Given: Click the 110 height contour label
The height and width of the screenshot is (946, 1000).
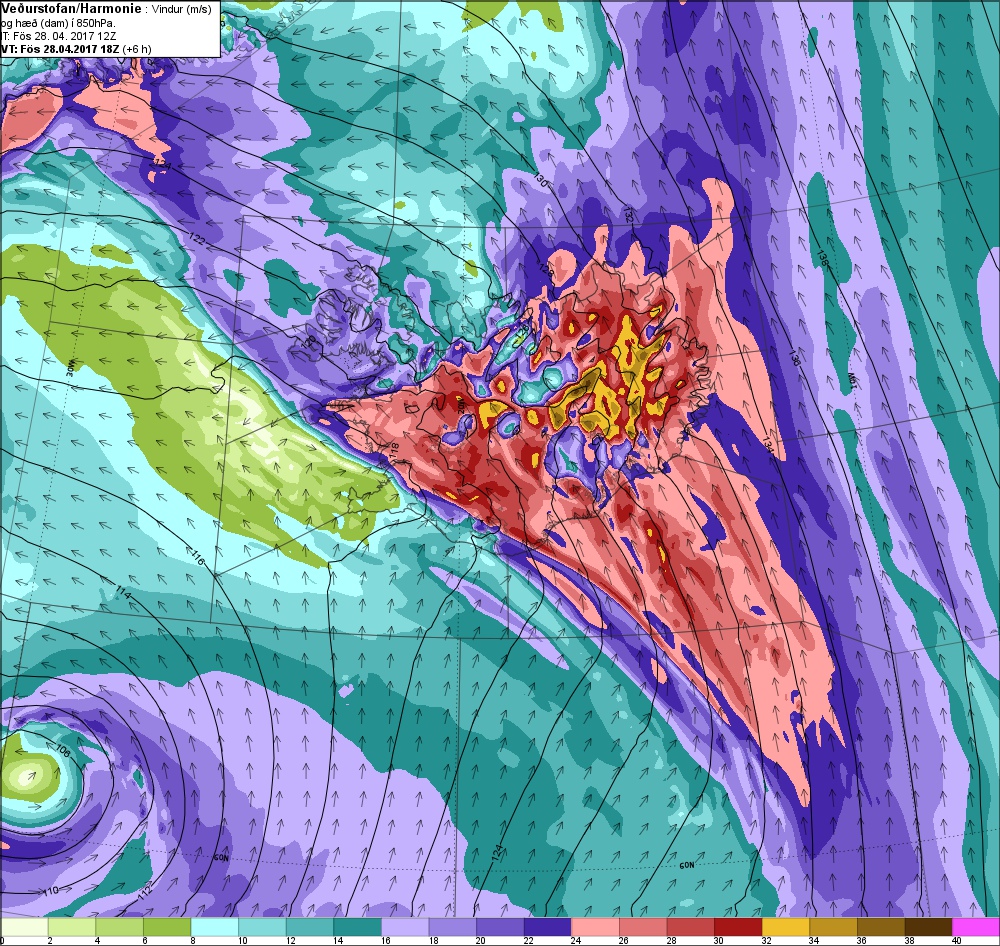Looking at the screenshot, I should pyautogui.click(x=51, y=889).
